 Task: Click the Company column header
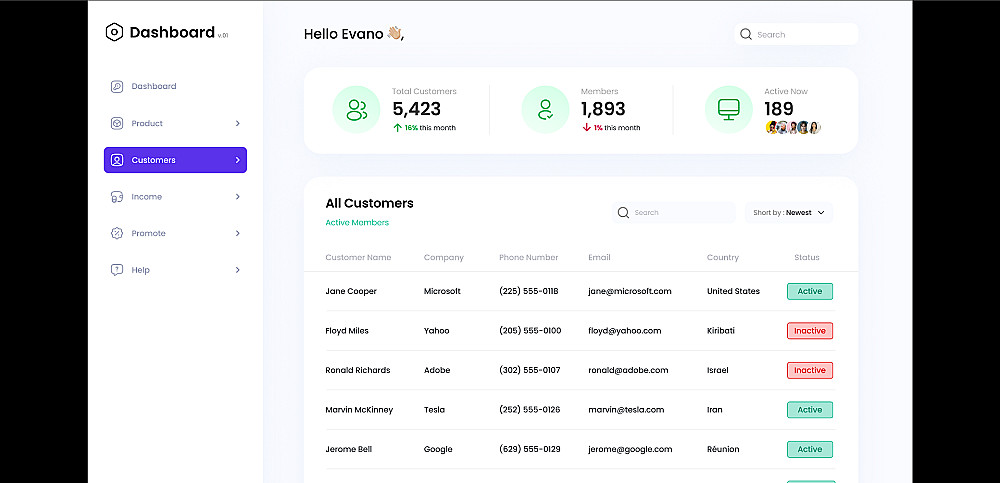pyautogui.click(x=444, y=258)
